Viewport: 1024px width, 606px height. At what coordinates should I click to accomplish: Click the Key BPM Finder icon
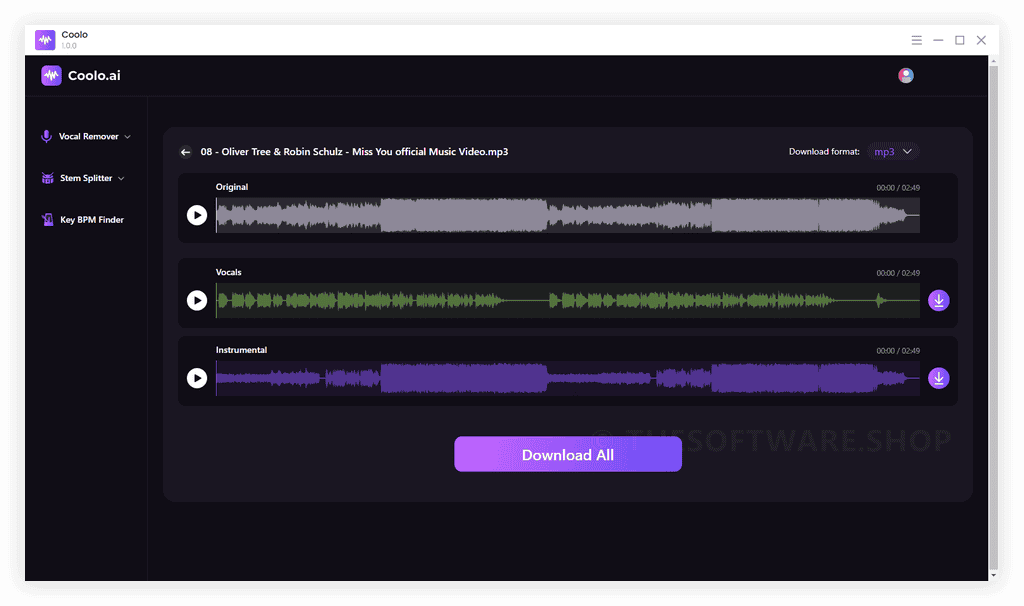[48, 219]
